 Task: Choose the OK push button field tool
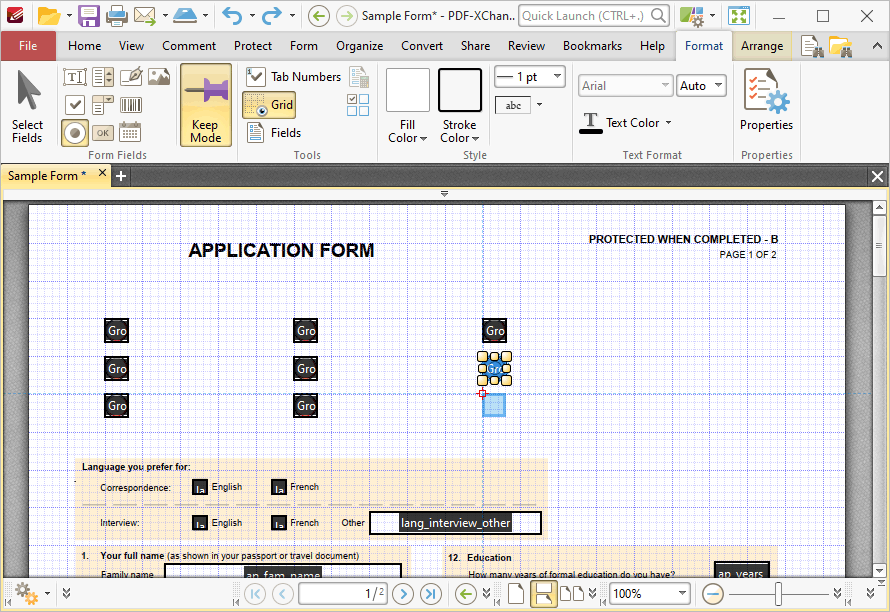tap(103, 133)
